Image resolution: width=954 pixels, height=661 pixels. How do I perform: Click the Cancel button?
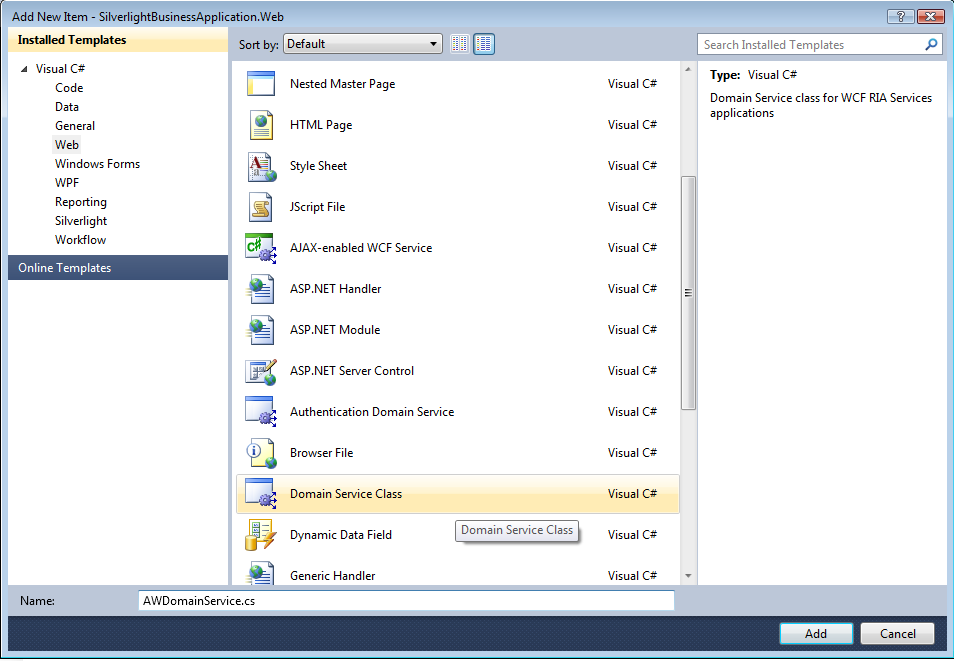[897, 634]
